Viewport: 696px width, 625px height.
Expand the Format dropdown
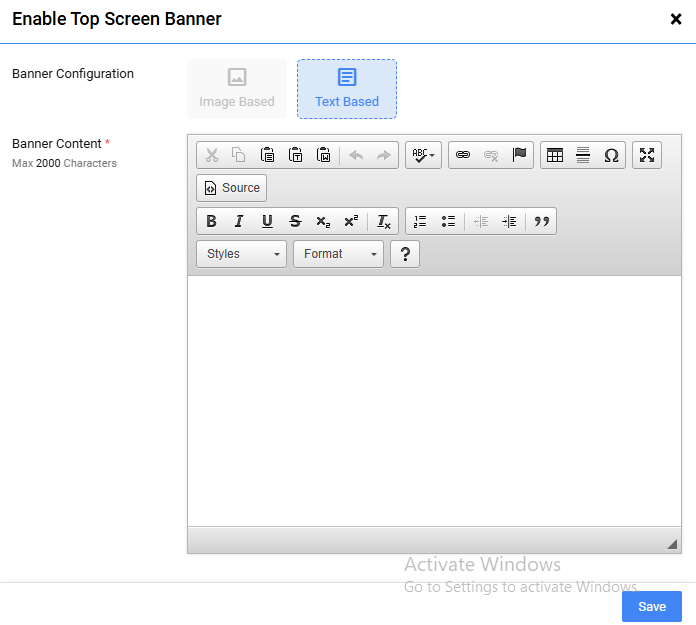pos(338,254)
